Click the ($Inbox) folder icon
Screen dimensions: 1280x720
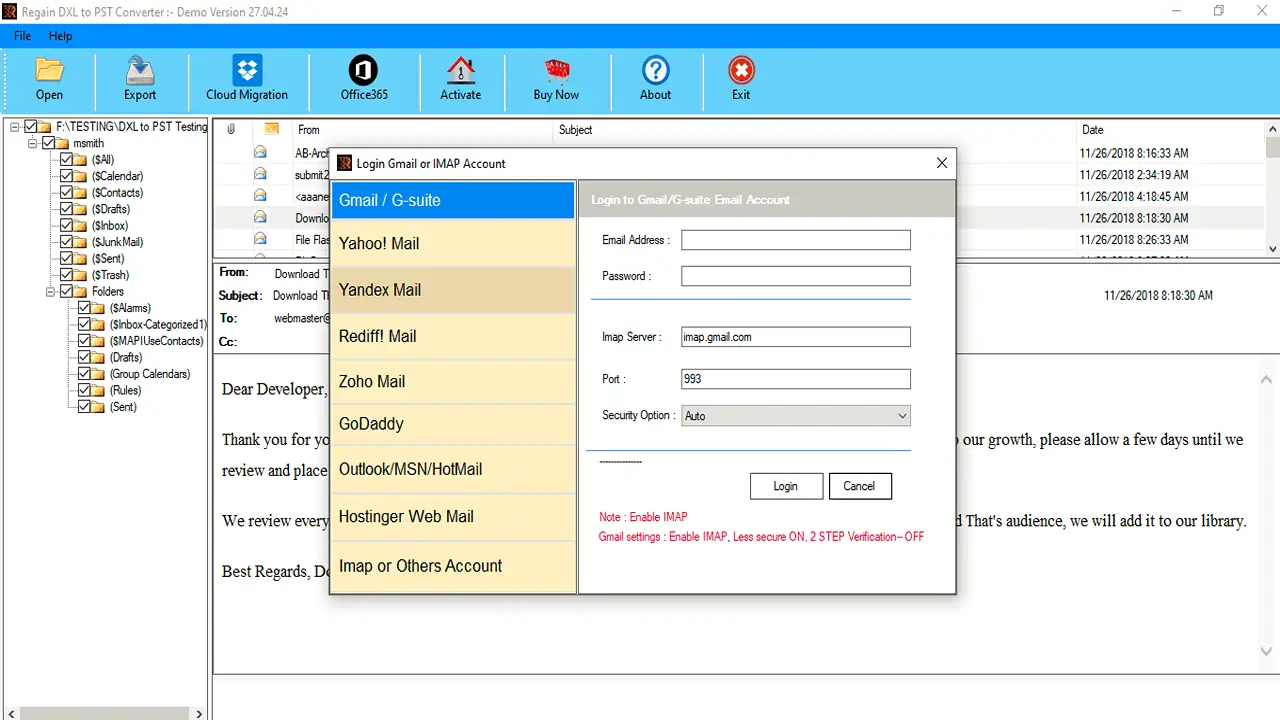(x=82, y=226)
